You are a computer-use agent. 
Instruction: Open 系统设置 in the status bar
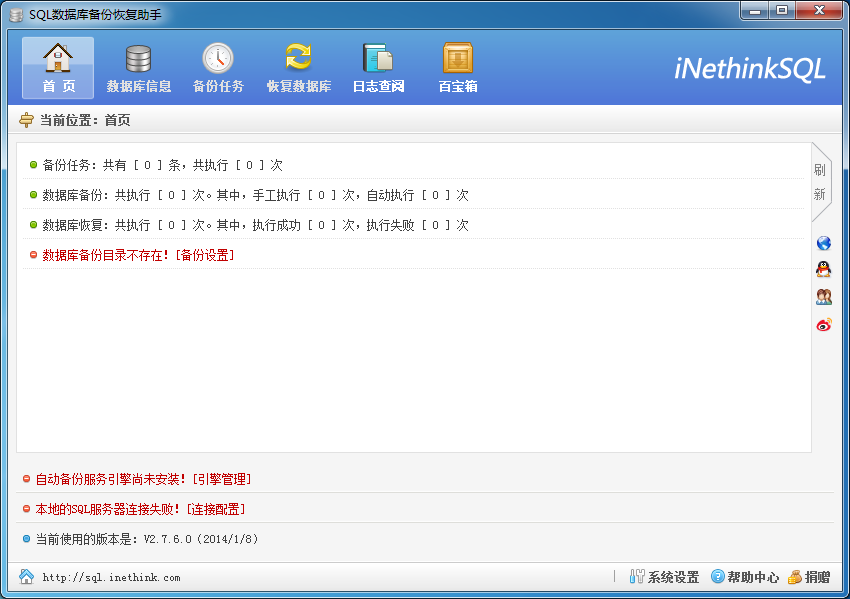tap(664, 577)
